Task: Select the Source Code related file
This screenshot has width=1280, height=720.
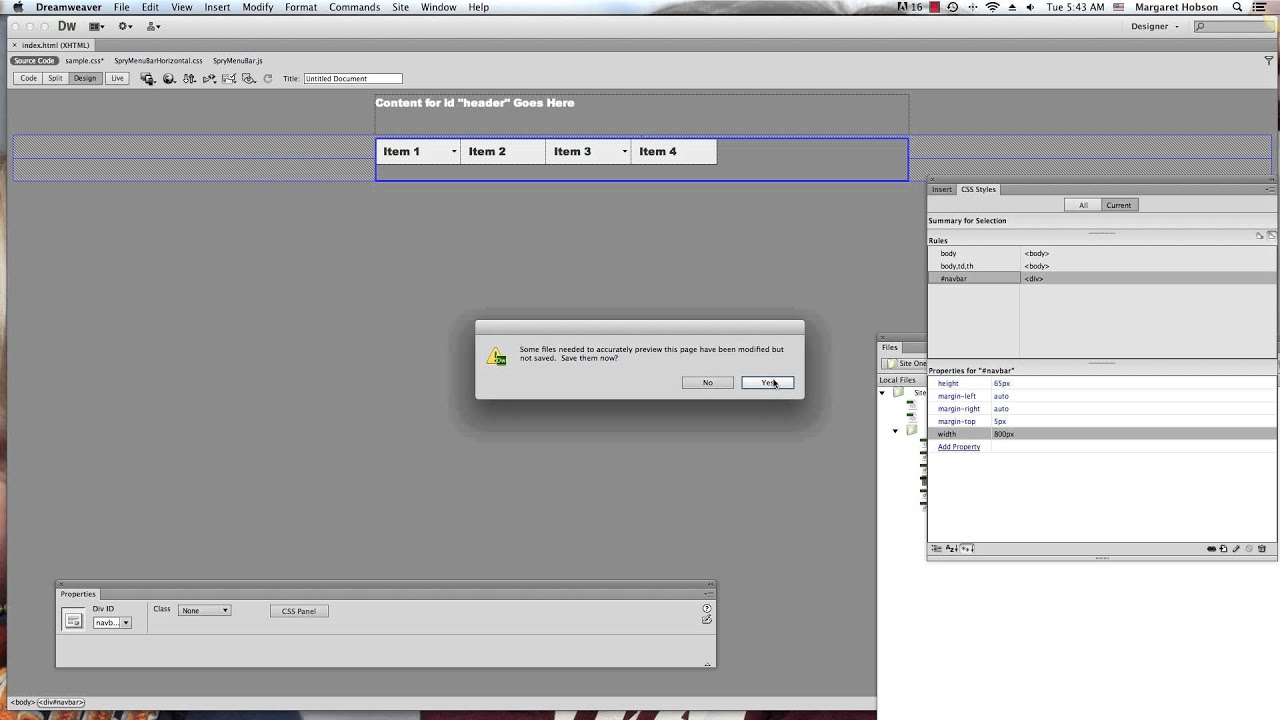Action: pos(34,61)
